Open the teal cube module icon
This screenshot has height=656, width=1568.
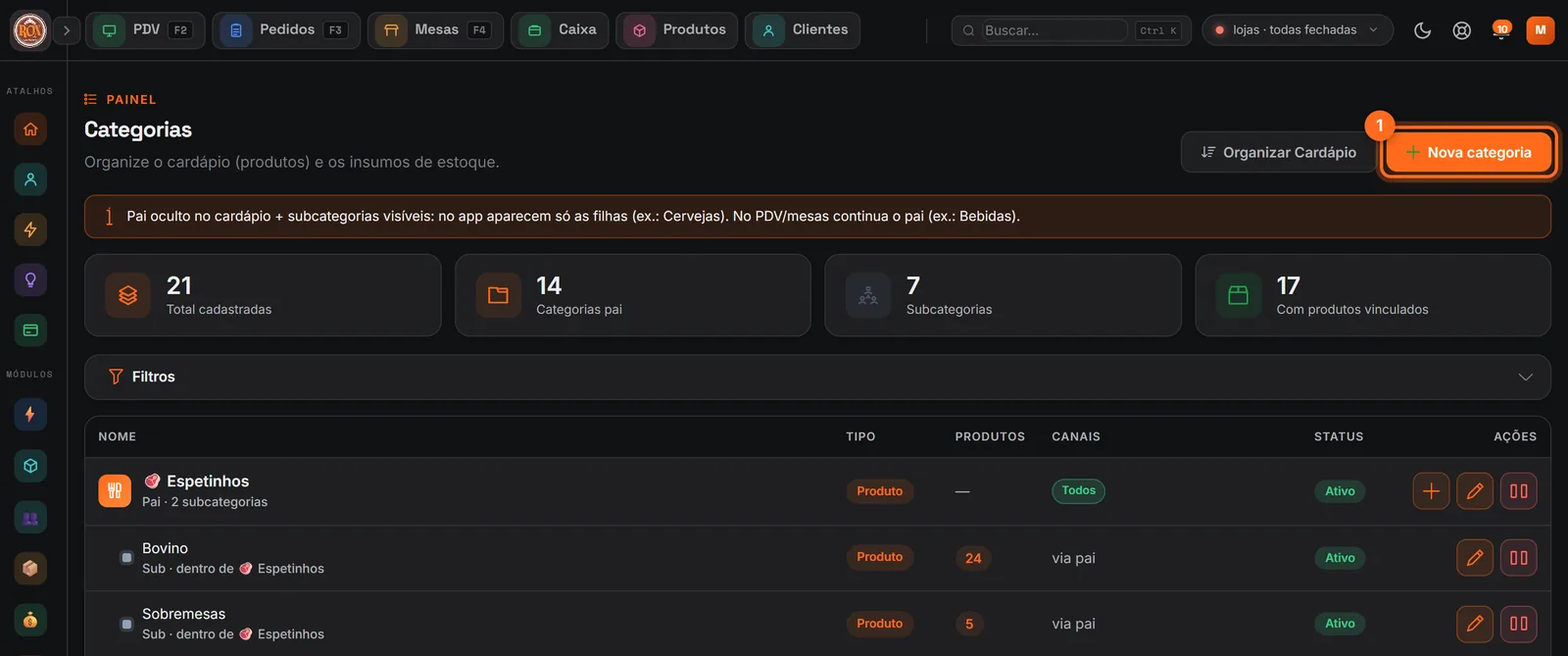tap(30, 466)
